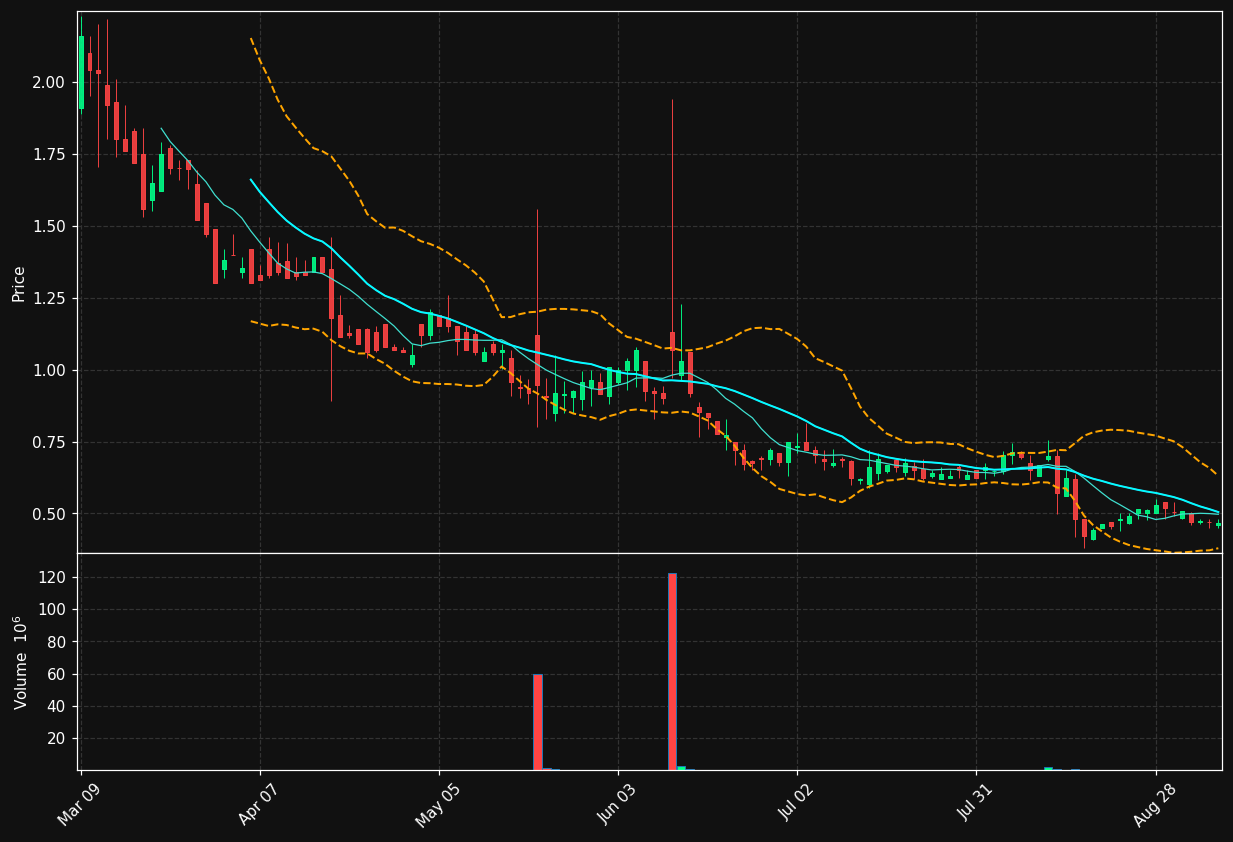Click the 80 volume axis label
This screenshot has width=1233, height=842.
pos(57,642)
